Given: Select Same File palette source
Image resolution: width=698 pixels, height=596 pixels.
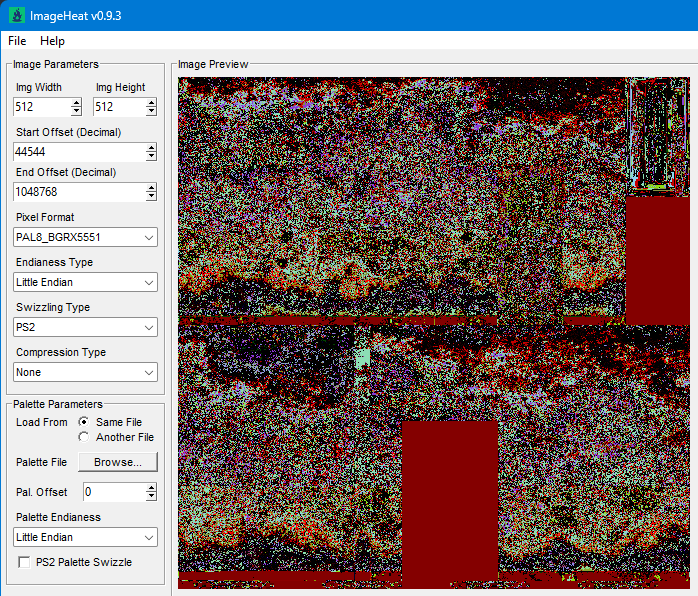Looking at the screenshot, I should pos(83,422).
